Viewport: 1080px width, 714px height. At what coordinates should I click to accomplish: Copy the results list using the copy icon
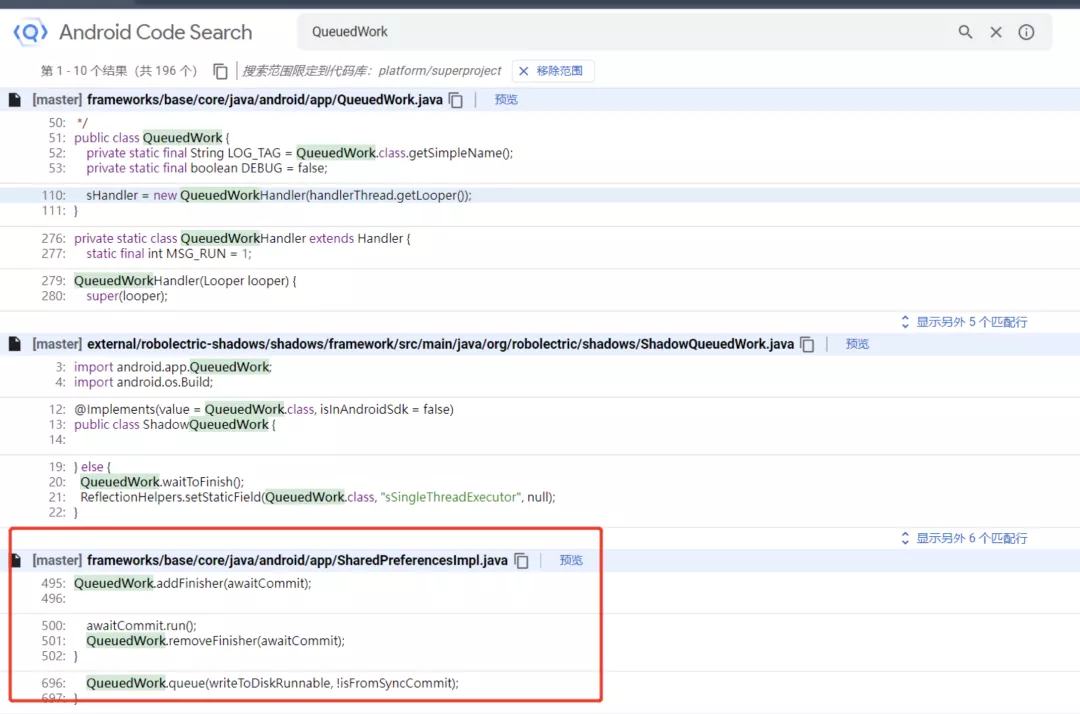pyautogui.click(x=220, y=71)
